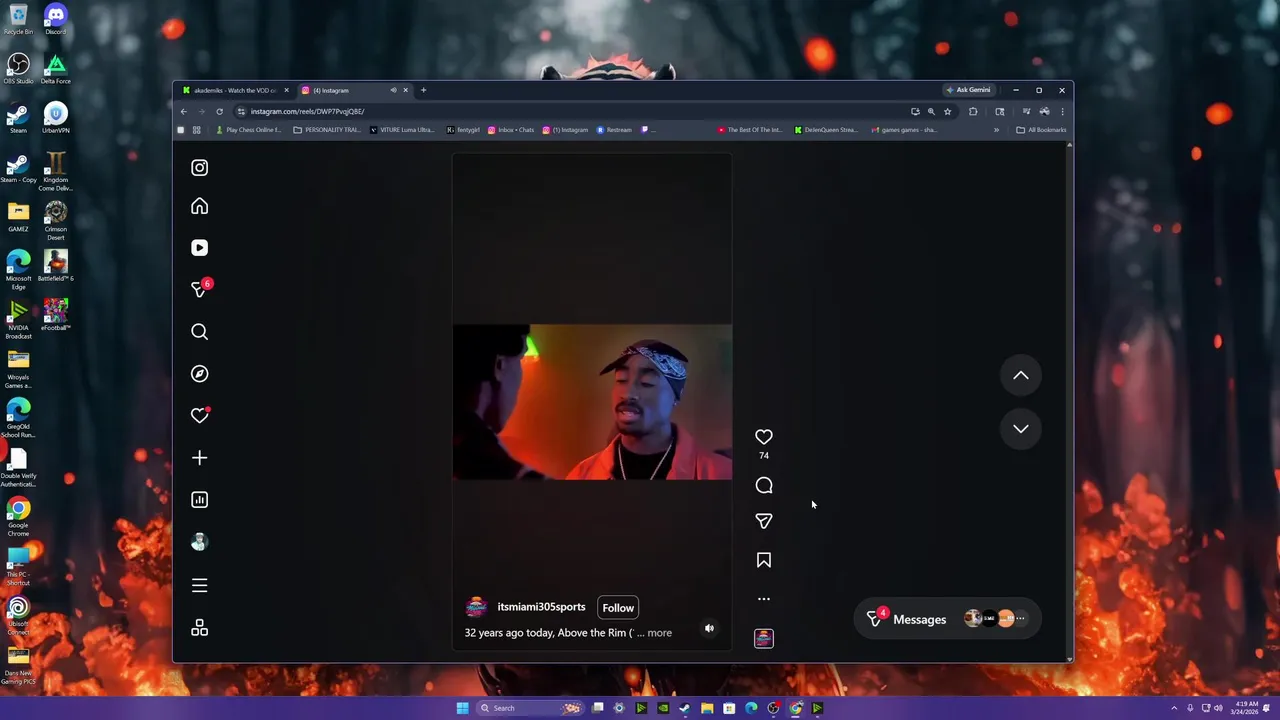
Task: Mute the Instagram tab audio icon
Action: (x=393, y=90)
